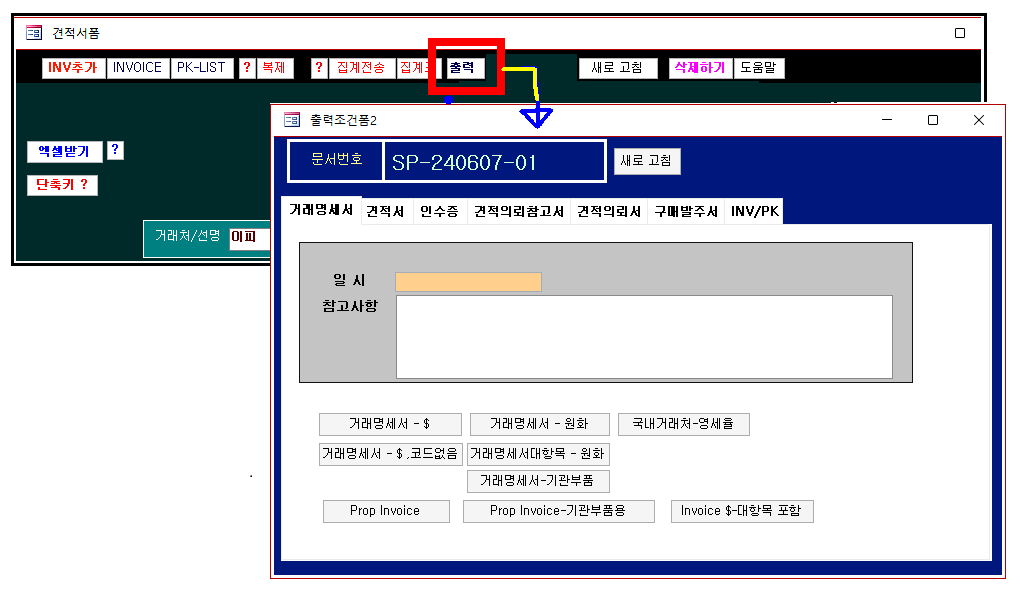The height and width of the screenshot is (593, 1021).
Task: Click the 단축키 ? shortcut help button
Action: 61,185
